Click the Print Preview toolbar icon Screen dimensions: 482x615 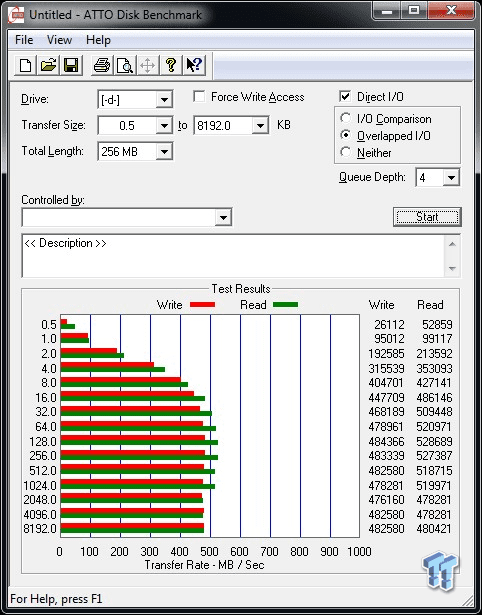125,66
